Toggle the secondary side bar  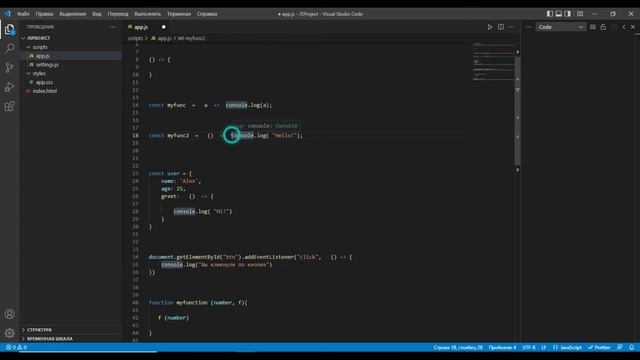pyautogui.click(x=568, y=13)
